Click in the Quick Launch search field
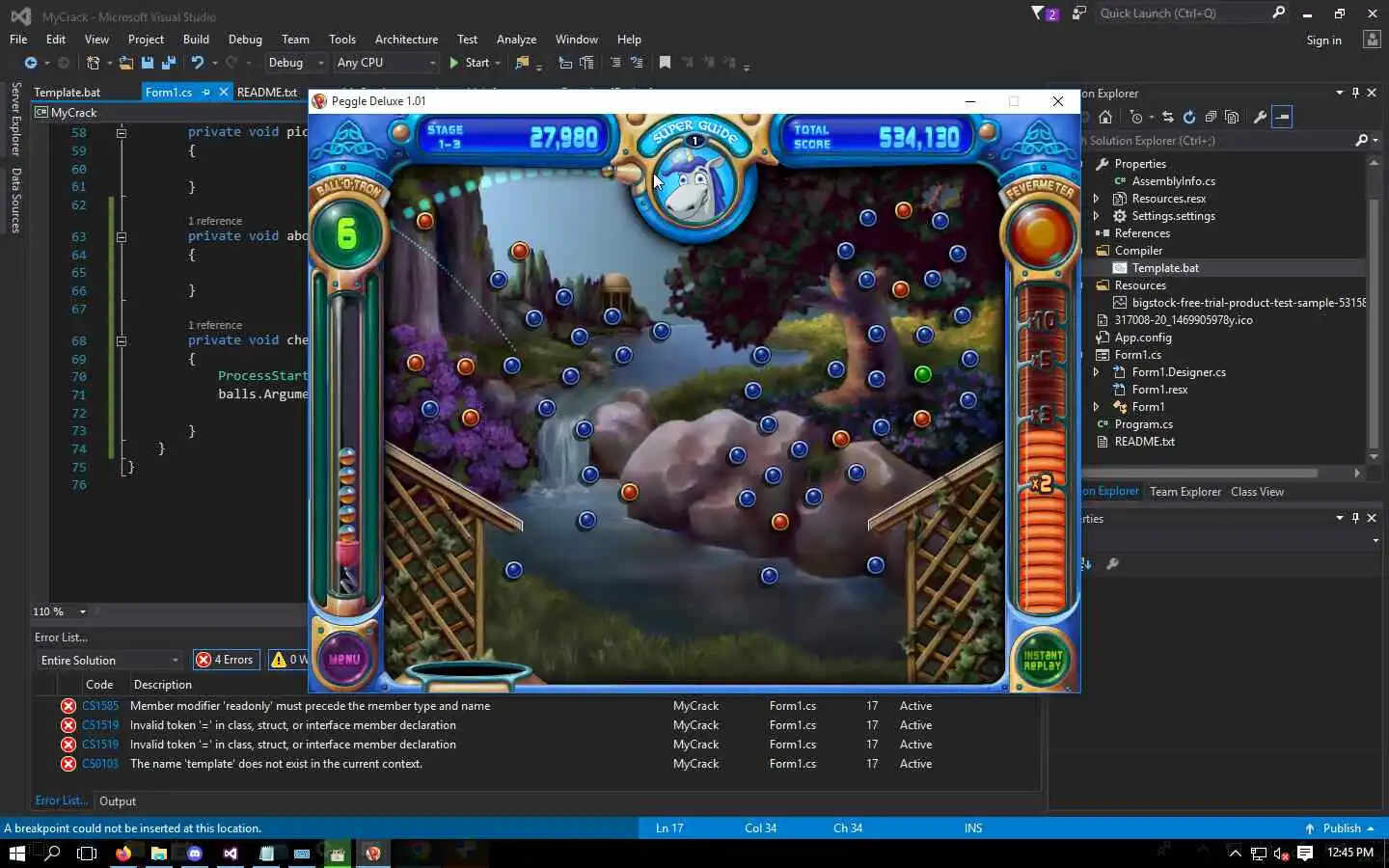The height and width of the screenshot is (868, 1389). (x=1184, y=14)
